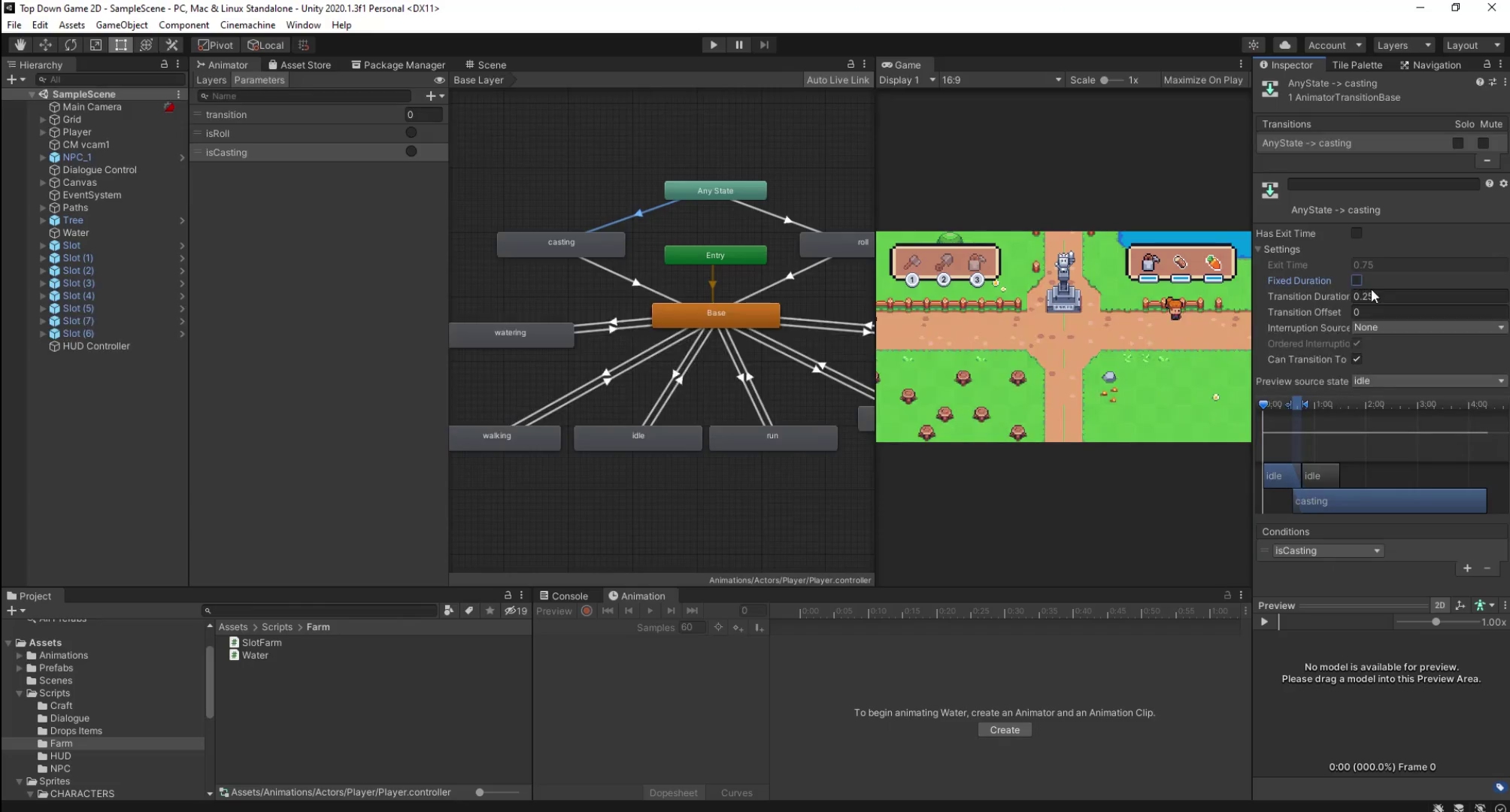
Task: Open the Cinemachine menu
Action: [x=247, y=25]
